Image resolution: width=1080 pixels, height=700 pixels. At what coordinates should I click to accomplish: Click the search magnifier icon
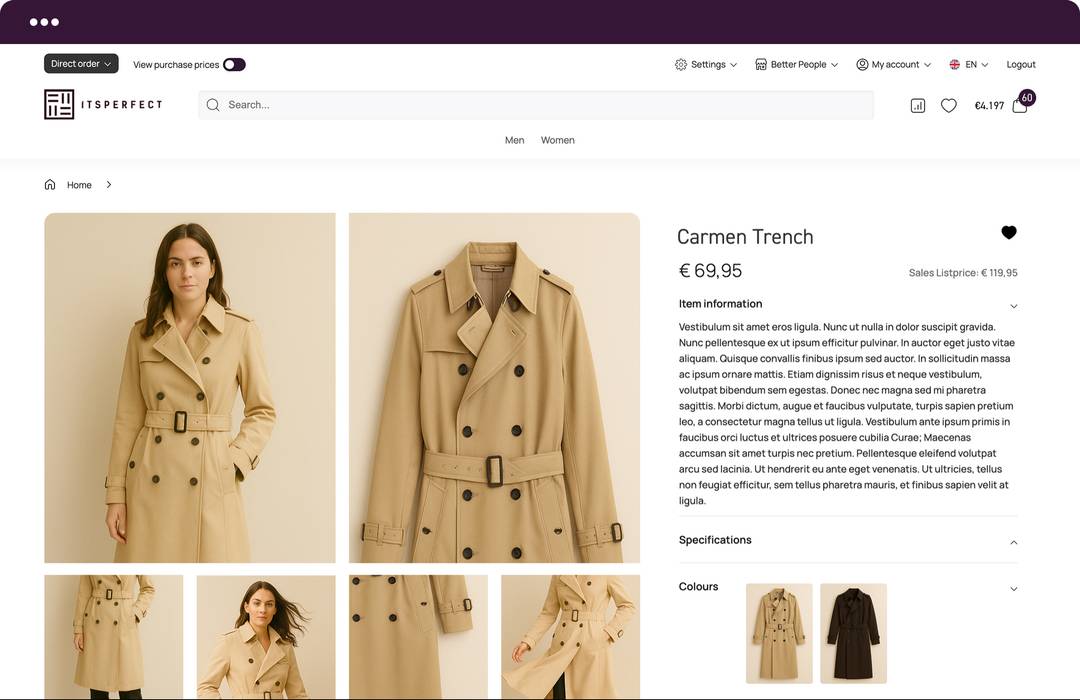point(213,105)
